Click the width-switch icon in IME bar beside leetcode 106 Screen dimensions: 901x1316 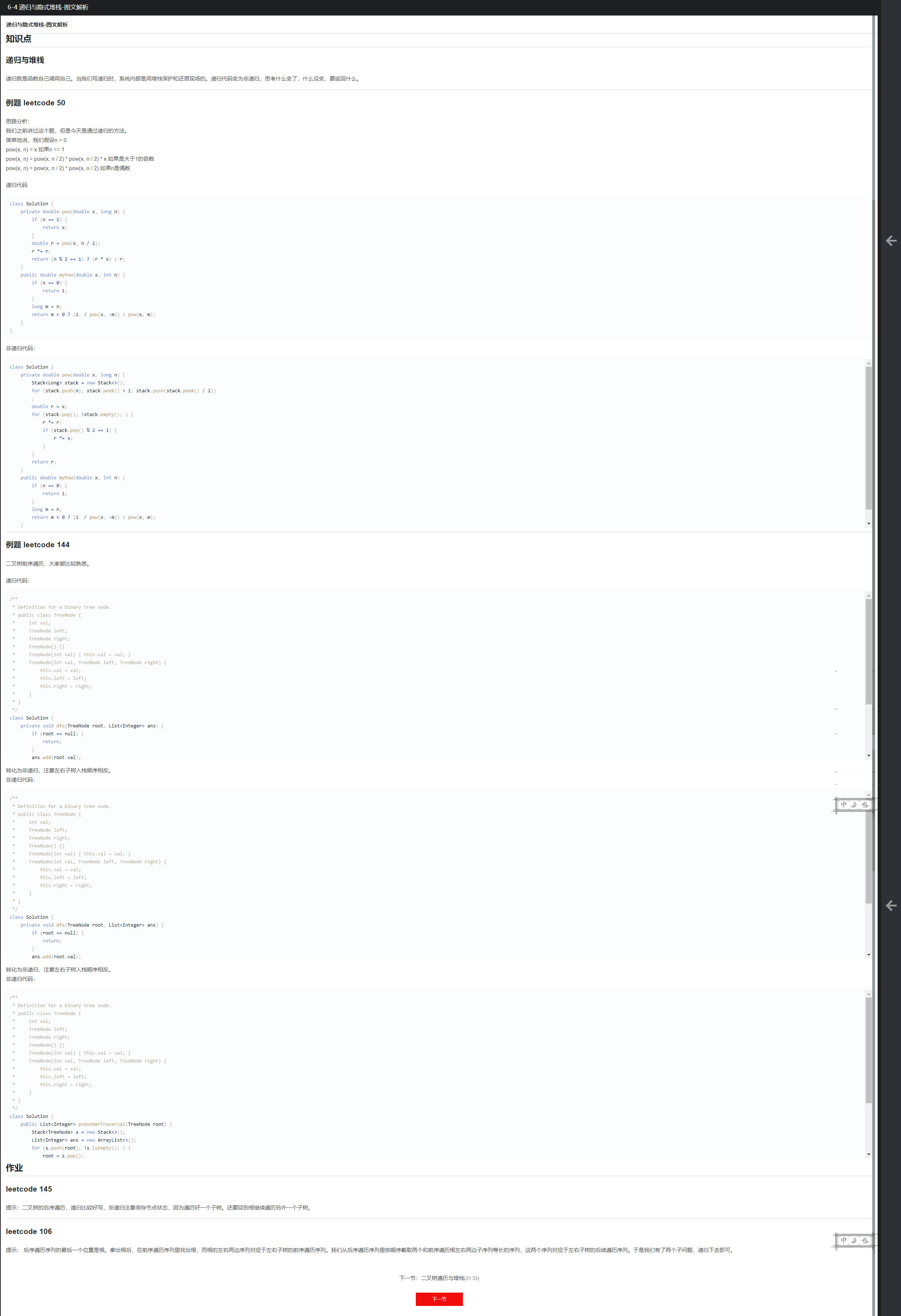point(865,1240)
